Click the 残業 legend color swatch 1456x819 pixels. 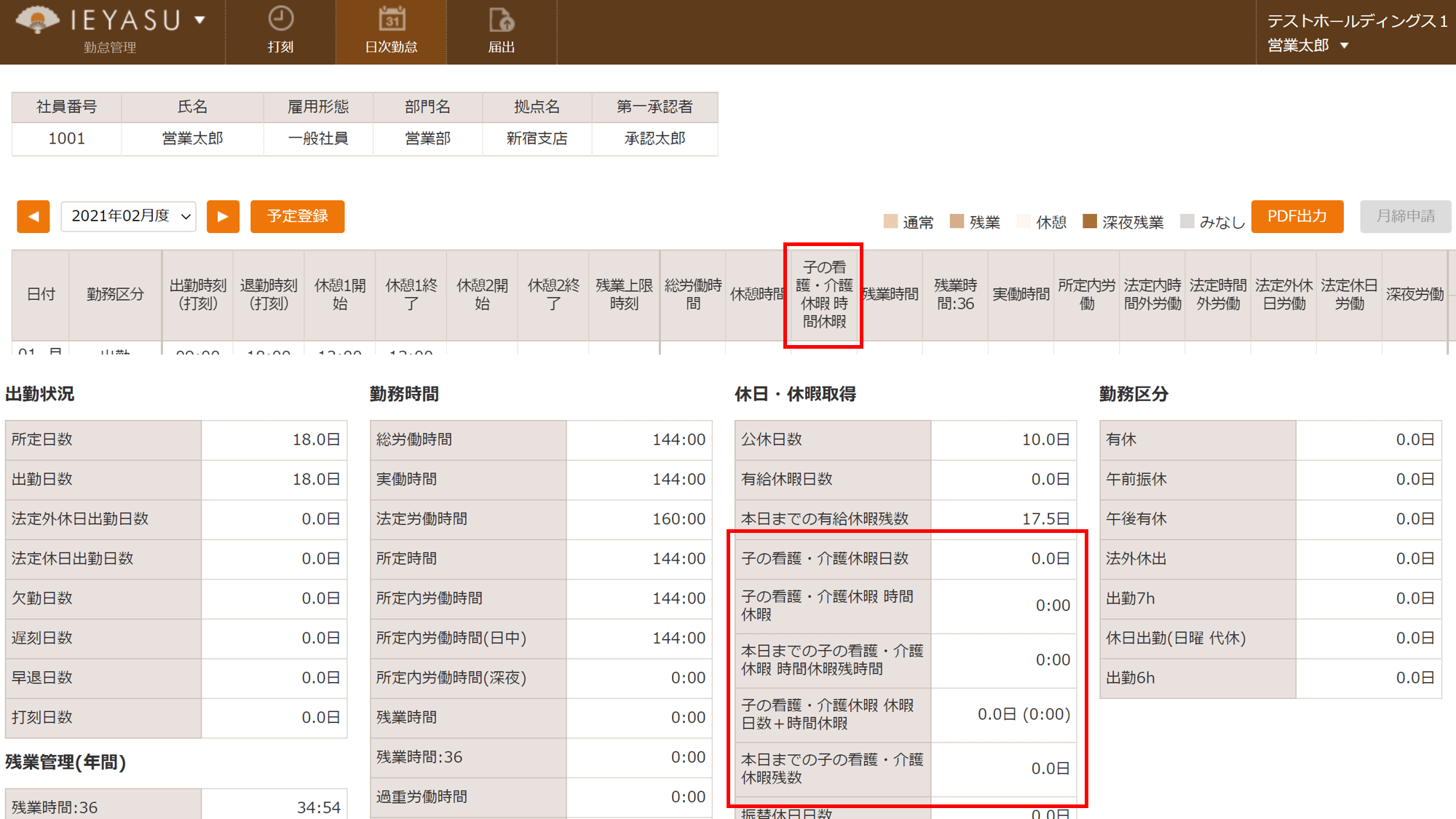[957, 221]
